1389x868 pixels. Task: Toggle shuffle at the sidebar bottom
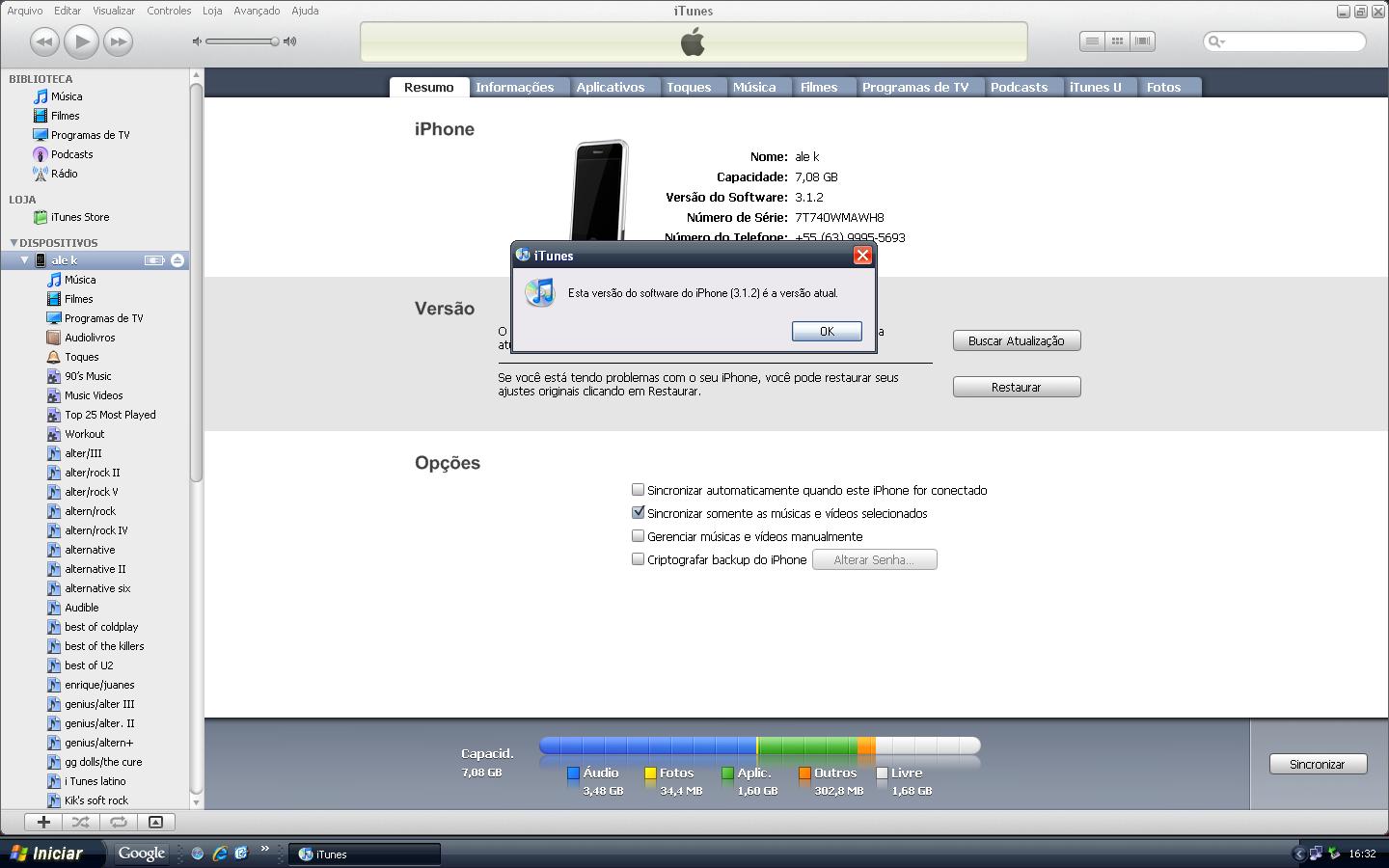pyautogui.click(x=80, y=822)
